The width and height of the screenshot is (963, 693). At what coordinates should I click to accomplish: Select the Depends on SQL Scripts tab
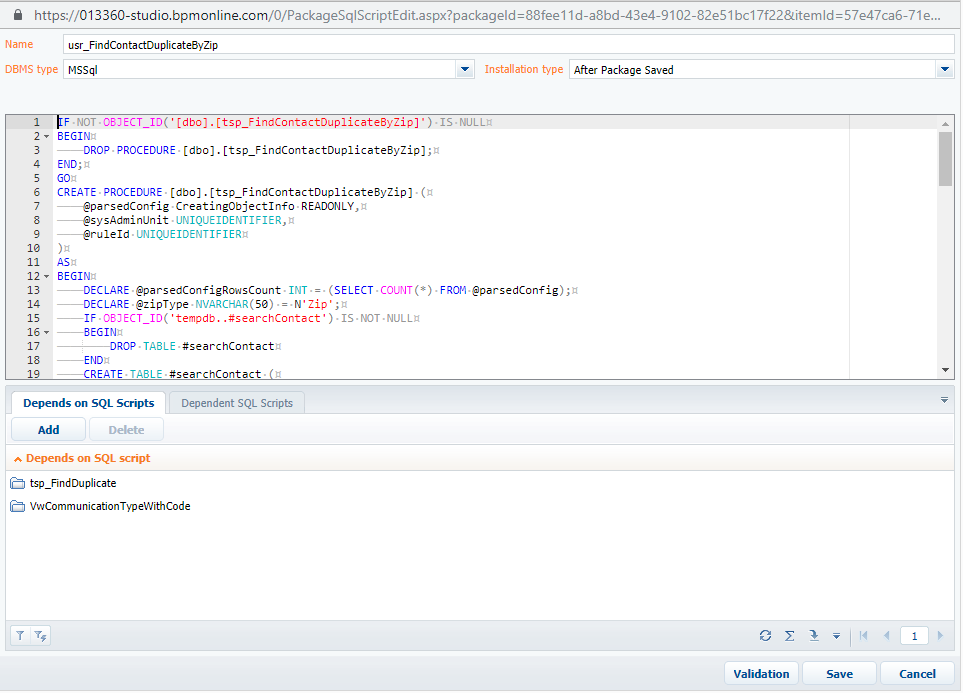(x=88, y=403)
